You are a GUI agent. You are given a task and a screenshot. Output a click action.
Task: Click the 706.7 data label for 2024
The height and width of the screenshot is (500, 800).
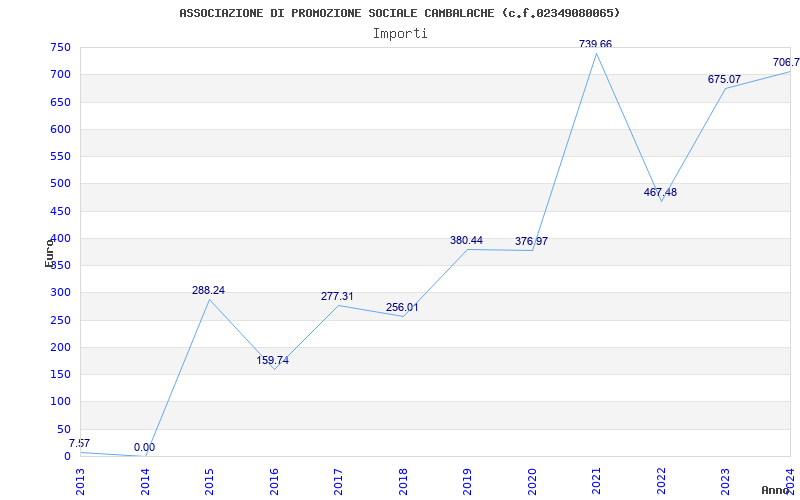(x=786, y=63)
